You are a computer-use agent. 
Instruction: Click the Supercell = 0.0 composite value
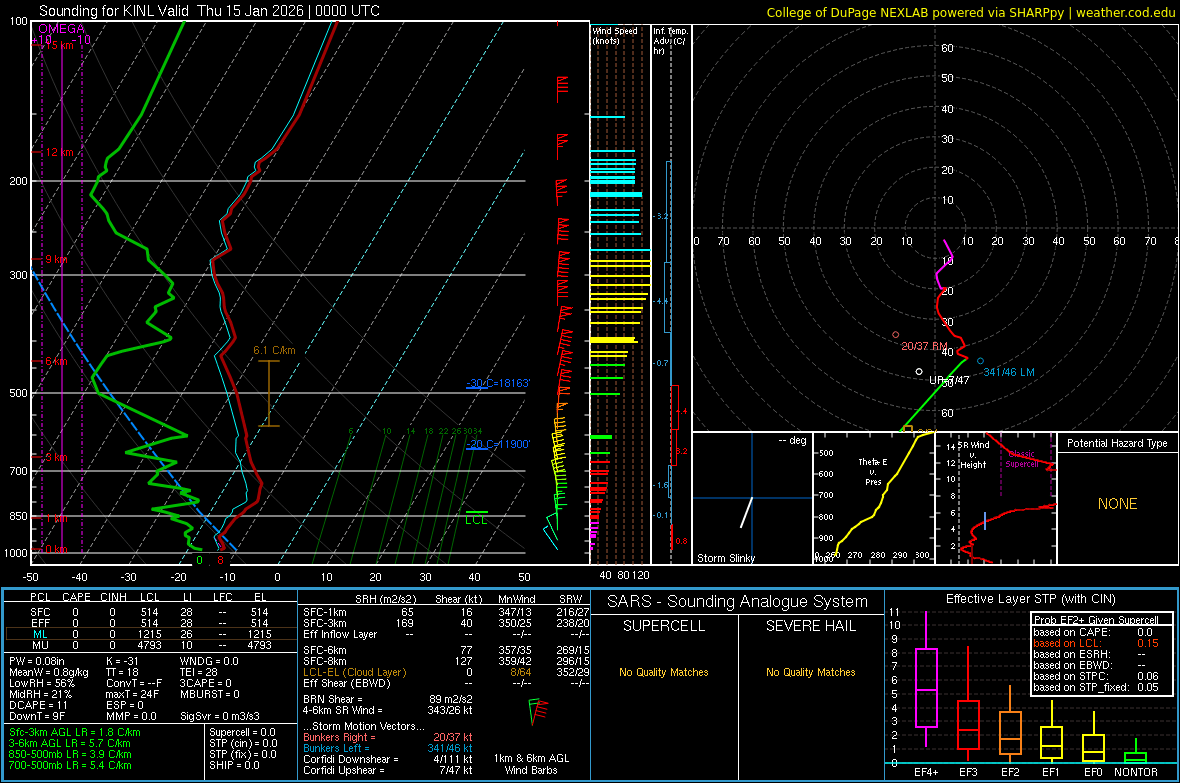(242, 732)
